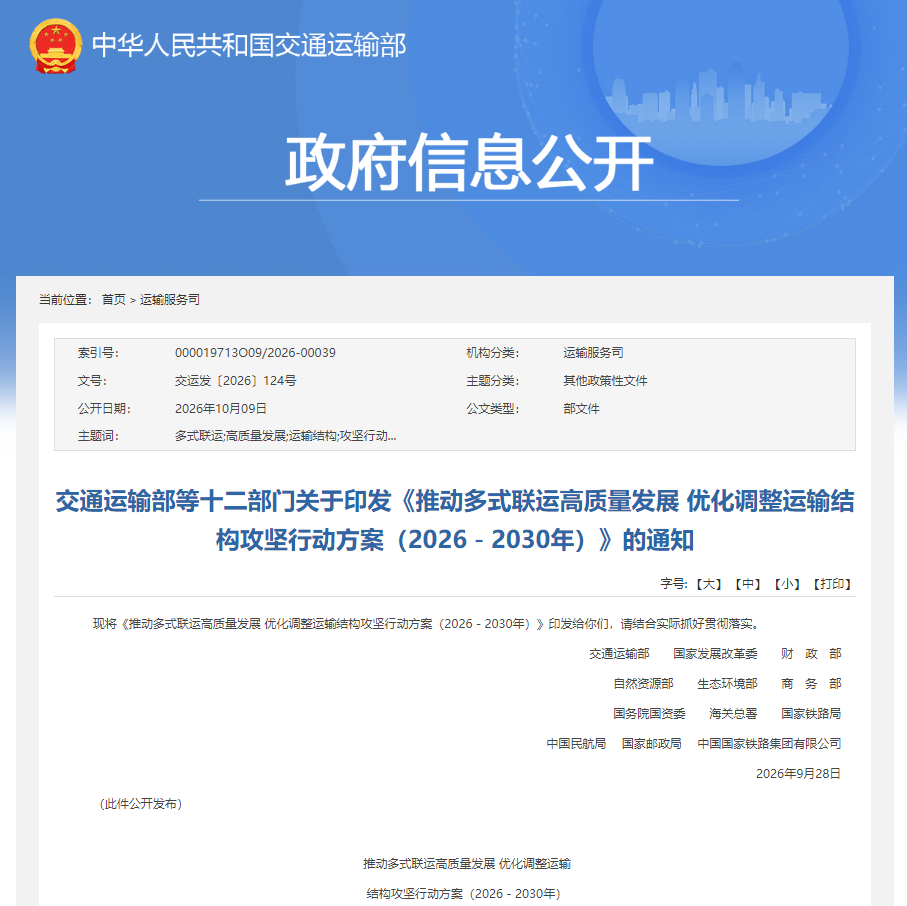Image resolution: width=907 pixels, height=906 pixels.
Task: Click the signing date 2026年9月28日
Action: [798, 774]
